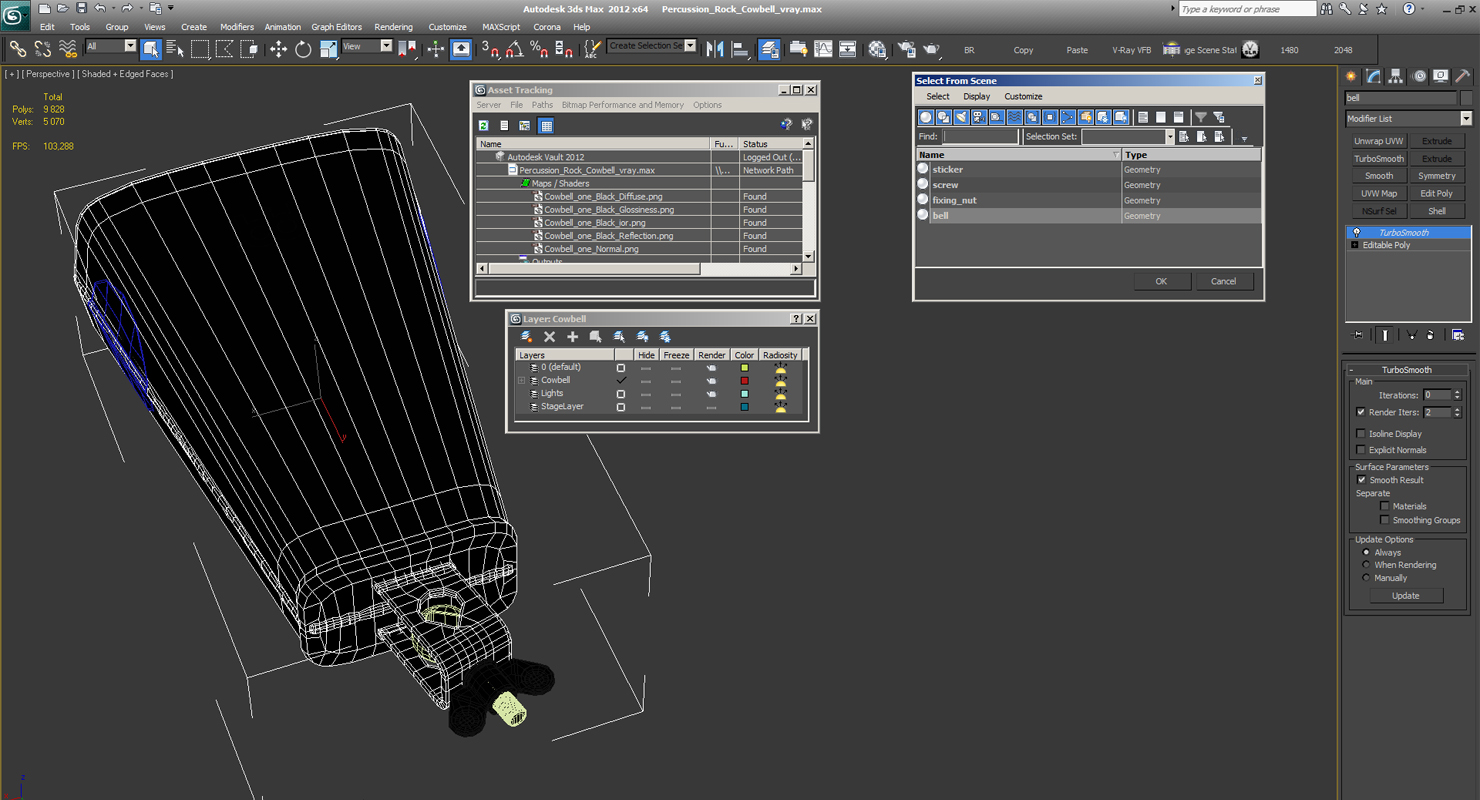Select the Select and Move tool
Screen dimensions: 1480x800
click(278, 49)
